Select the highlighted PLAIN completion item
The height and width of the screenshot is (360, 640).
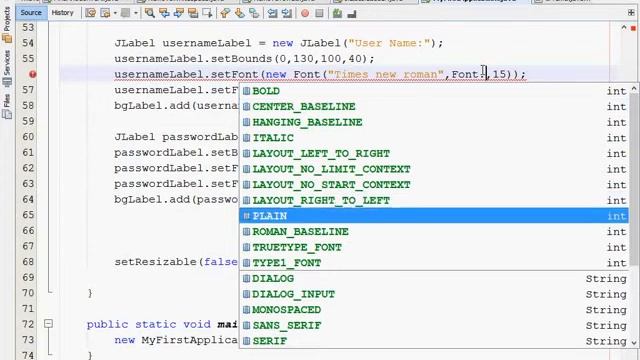coord(433,216)
